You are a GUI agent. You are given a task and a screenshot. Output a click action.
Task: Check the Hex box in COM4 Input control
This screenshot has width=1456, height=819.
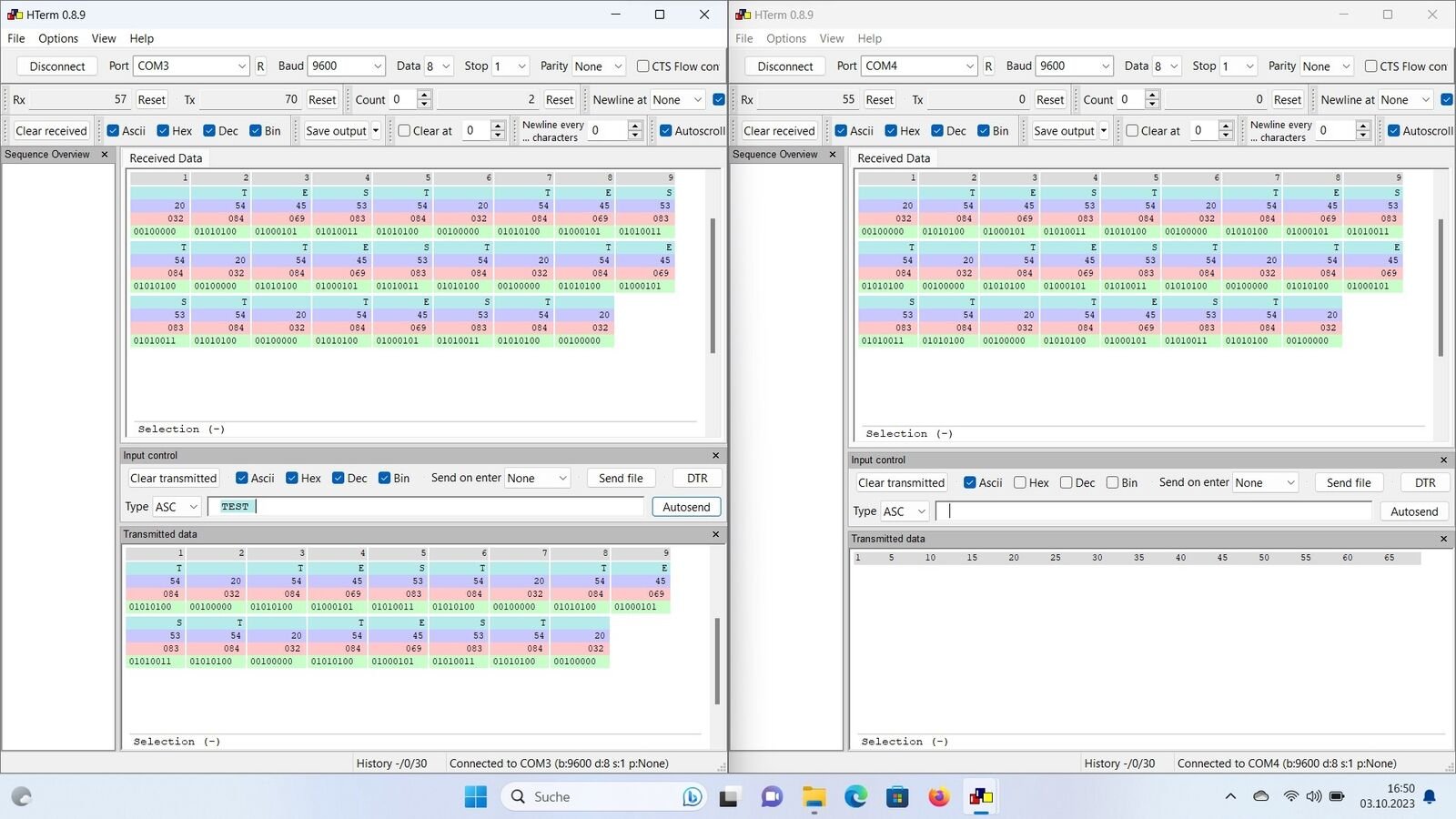point(1020,483)
